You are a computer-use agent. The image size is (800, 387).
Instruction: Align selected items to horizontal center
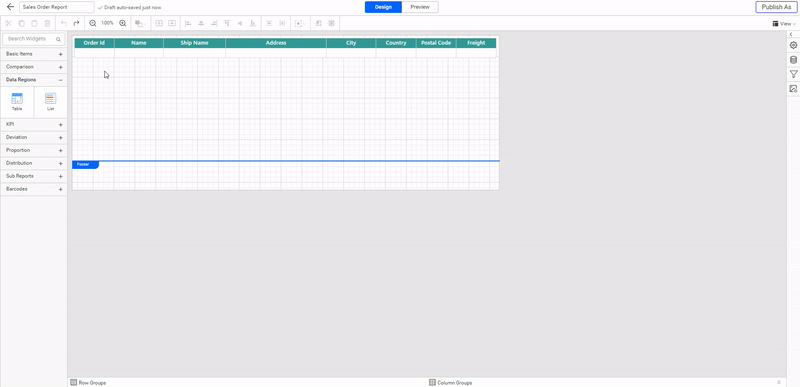click(x=201, y=23)
